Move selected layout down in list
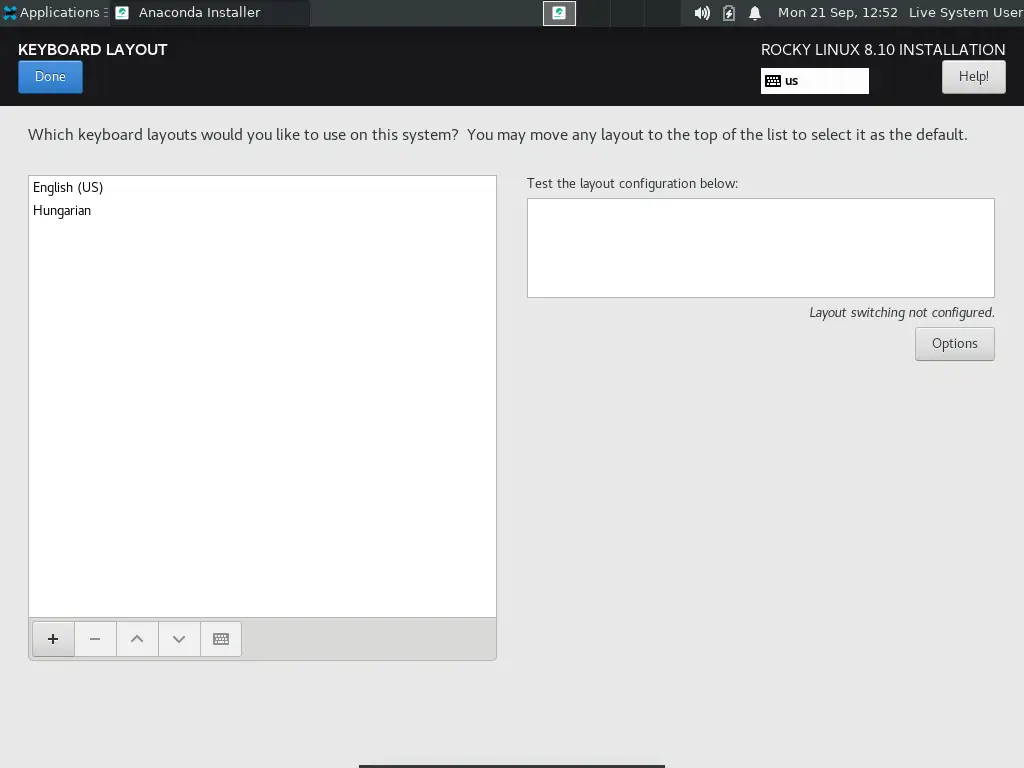 (x=178, y=639)
